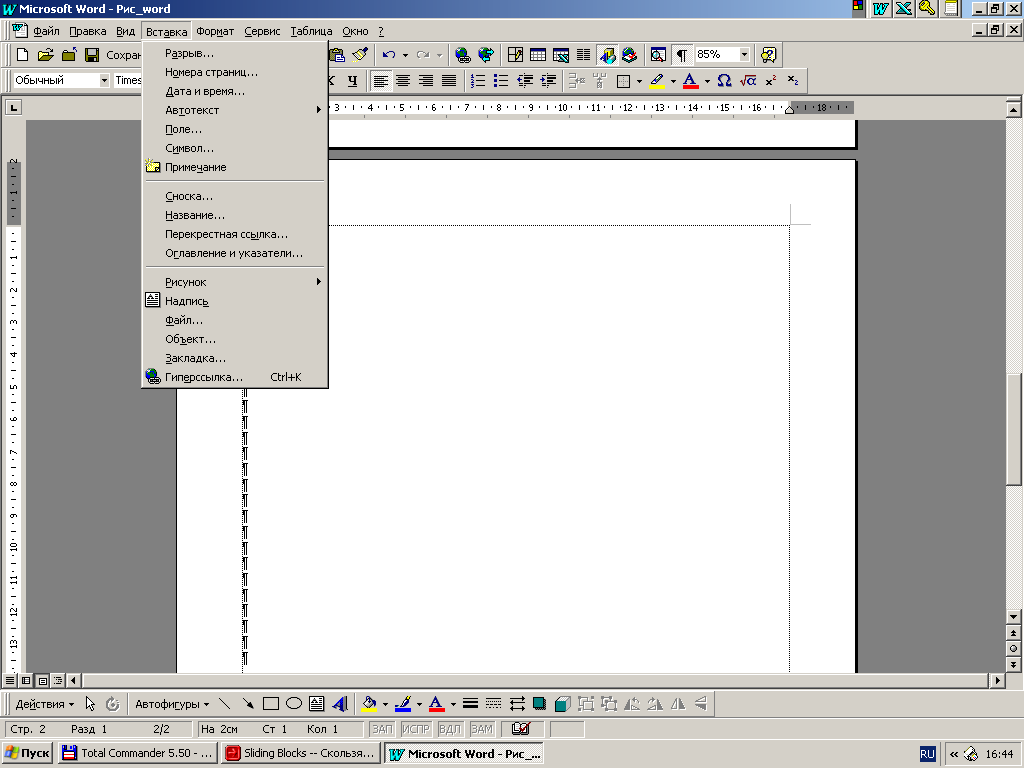Choose Гиперссылка menu item

234,377
